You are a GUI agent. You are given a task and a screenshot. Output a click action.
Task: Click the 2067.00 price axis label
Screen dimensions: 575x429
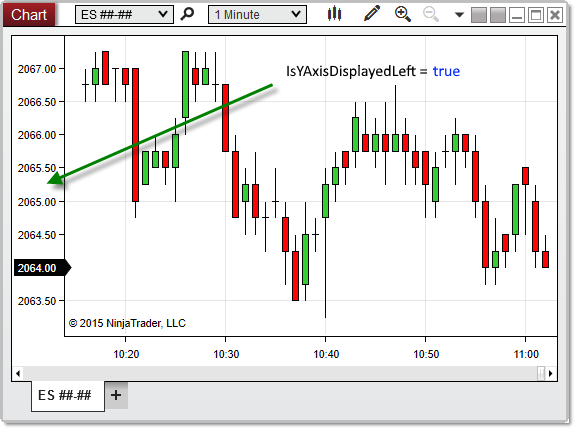(x=37, y=69)
